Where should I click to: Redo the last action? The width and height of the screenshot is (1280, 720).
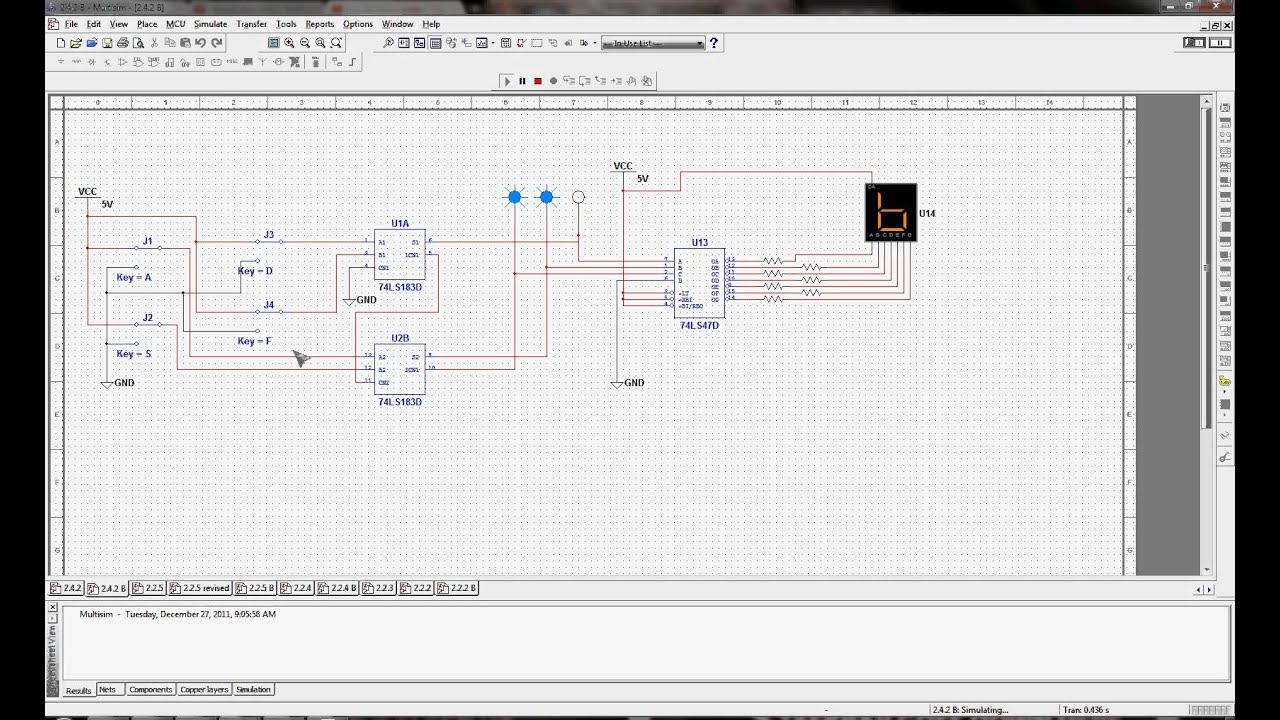click(x=216, y=43)
